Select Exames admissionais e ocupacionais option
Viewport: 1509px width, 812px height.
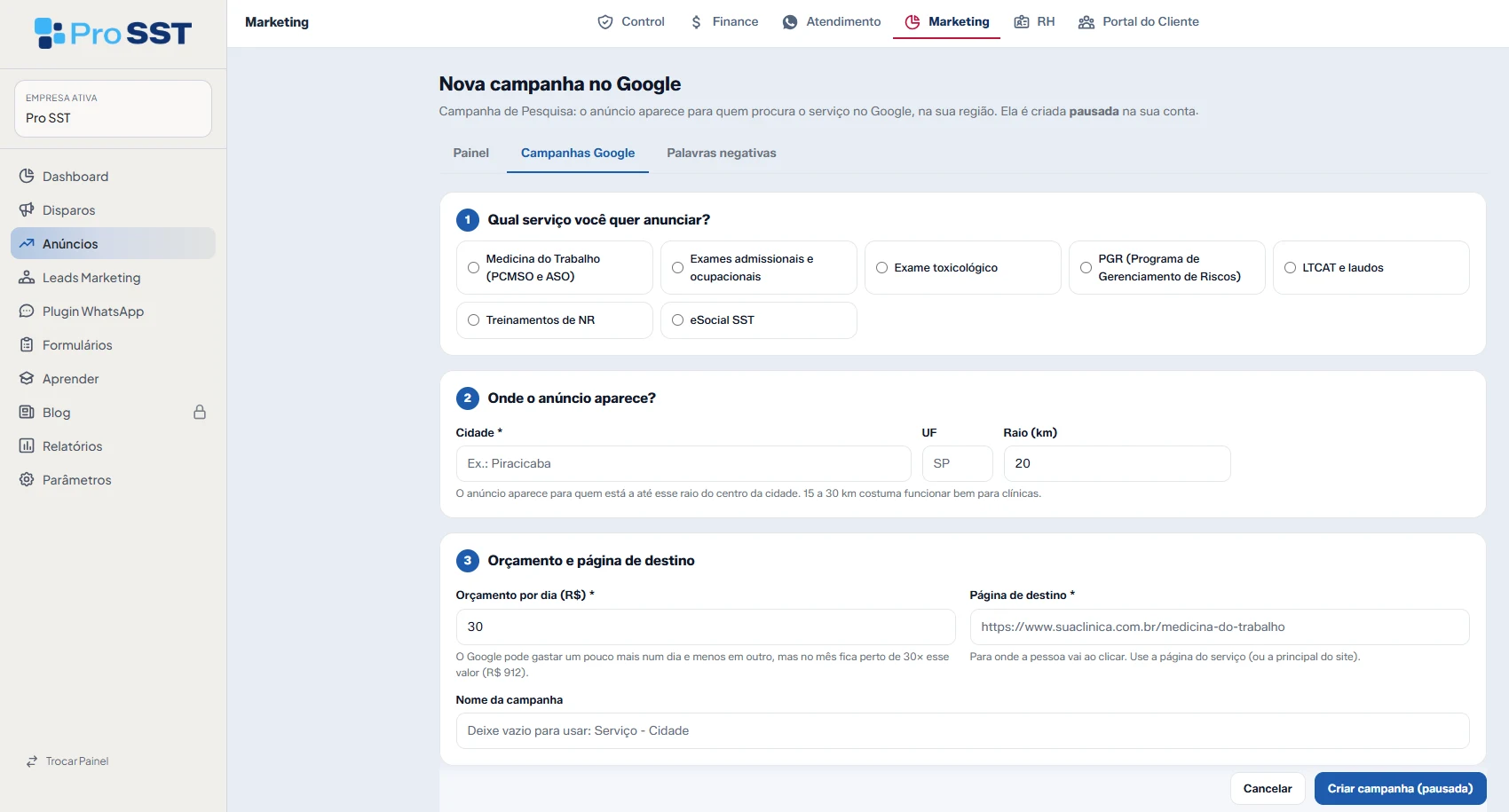click(758, 267)
